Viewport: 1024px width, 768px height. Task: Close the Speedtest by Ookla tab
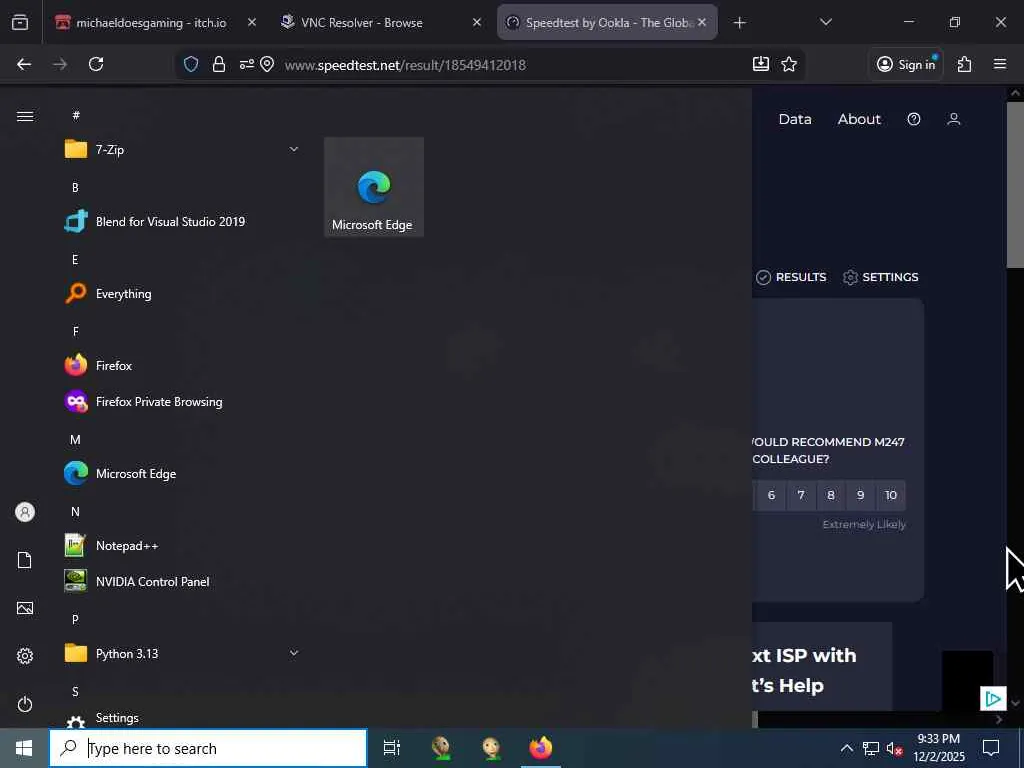click(701, 22)
